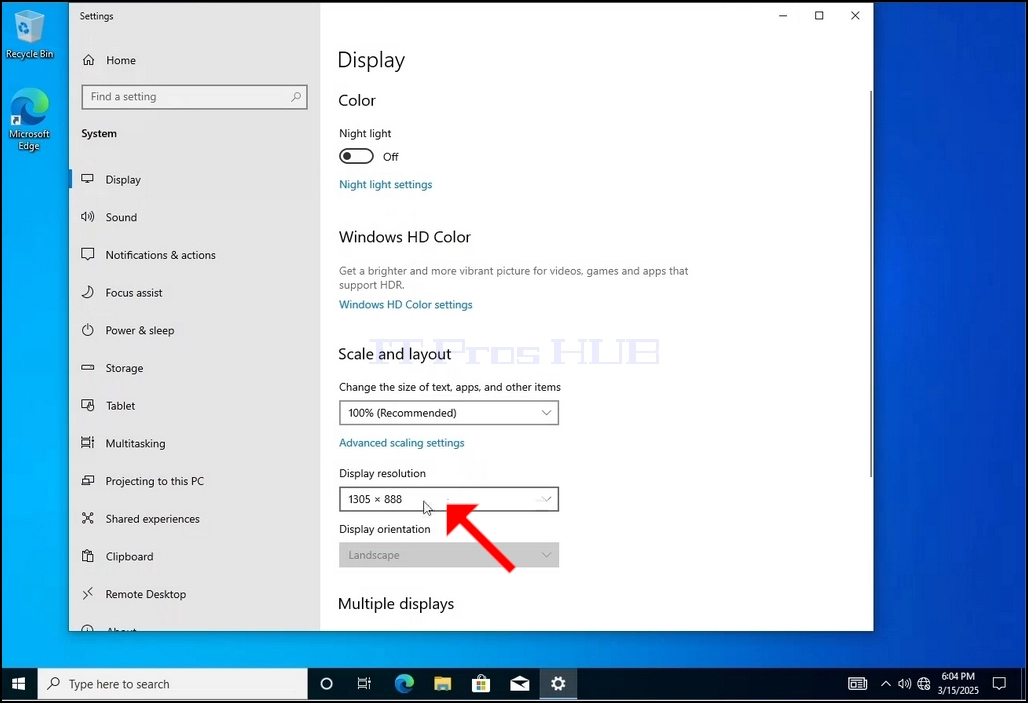Select the Sound speaker icon in sidebar
This screenshot has height=703, width=1028.
click(x=88, y=216)
